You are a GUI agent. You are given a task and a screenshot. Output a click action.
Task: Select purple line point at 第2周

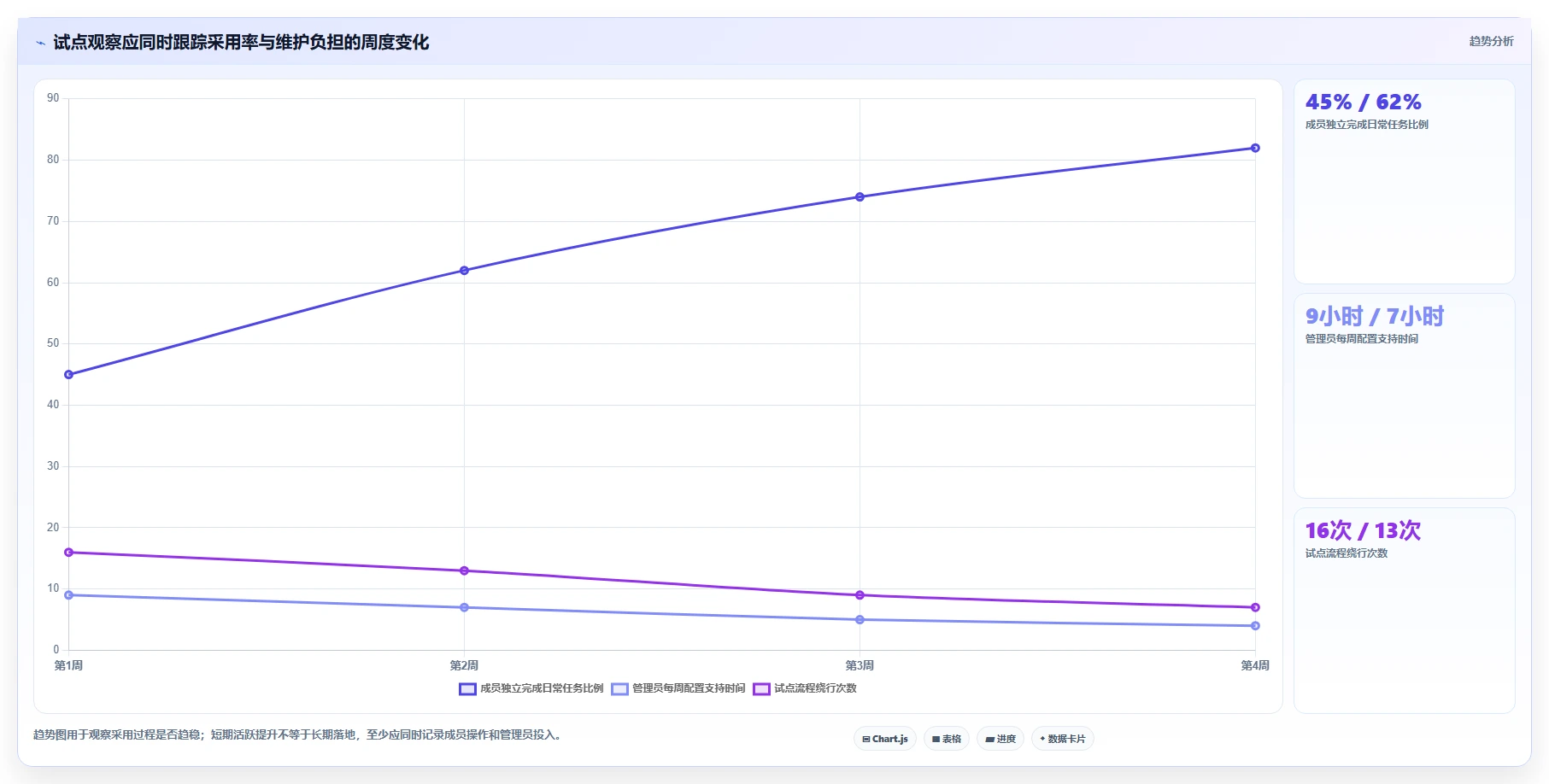pyautogui.click(x=465, y=570)
